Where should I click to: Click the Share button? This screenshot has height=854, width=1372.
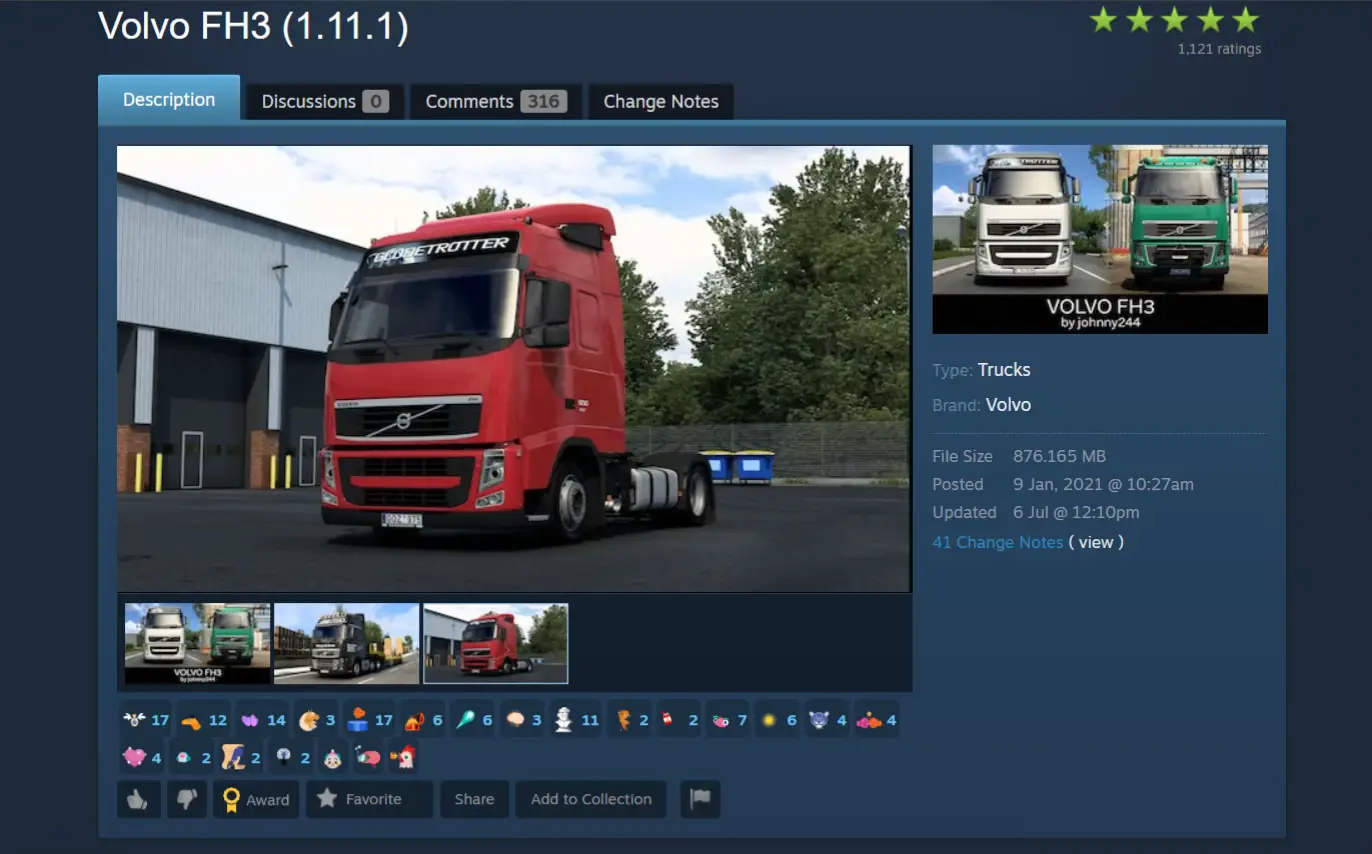(474, 799)
